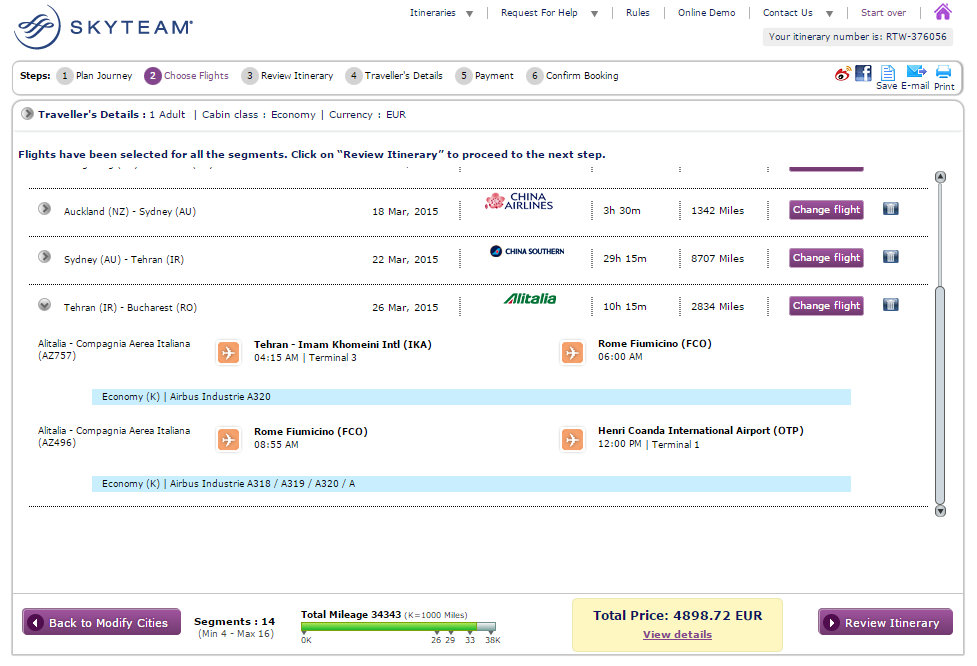View details of total price
This screenshot has width=977, height=666.
pyautogui.click(x=677, y=635)
